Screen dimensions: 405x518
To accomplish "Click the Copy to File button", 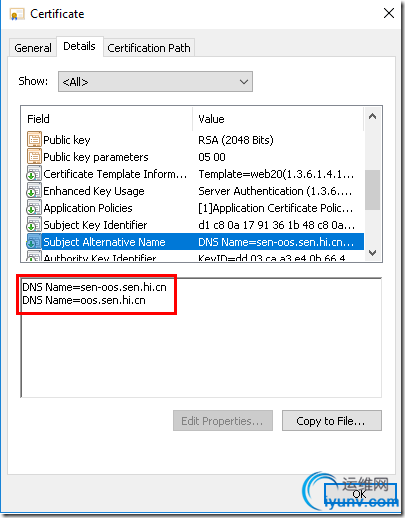I will click(332, 421).
